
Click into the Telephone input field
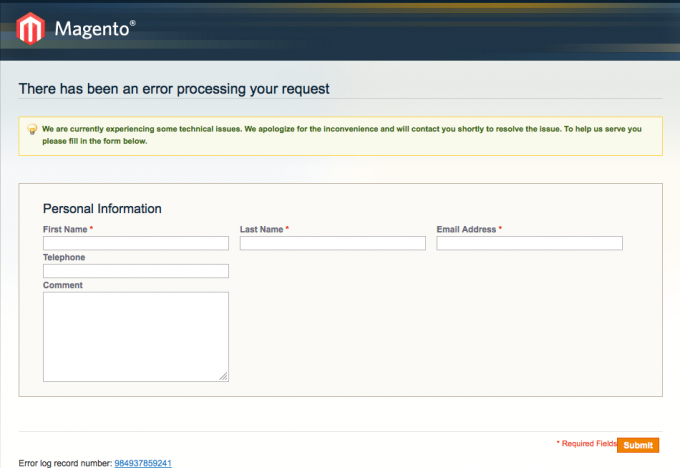click(136, 271)
